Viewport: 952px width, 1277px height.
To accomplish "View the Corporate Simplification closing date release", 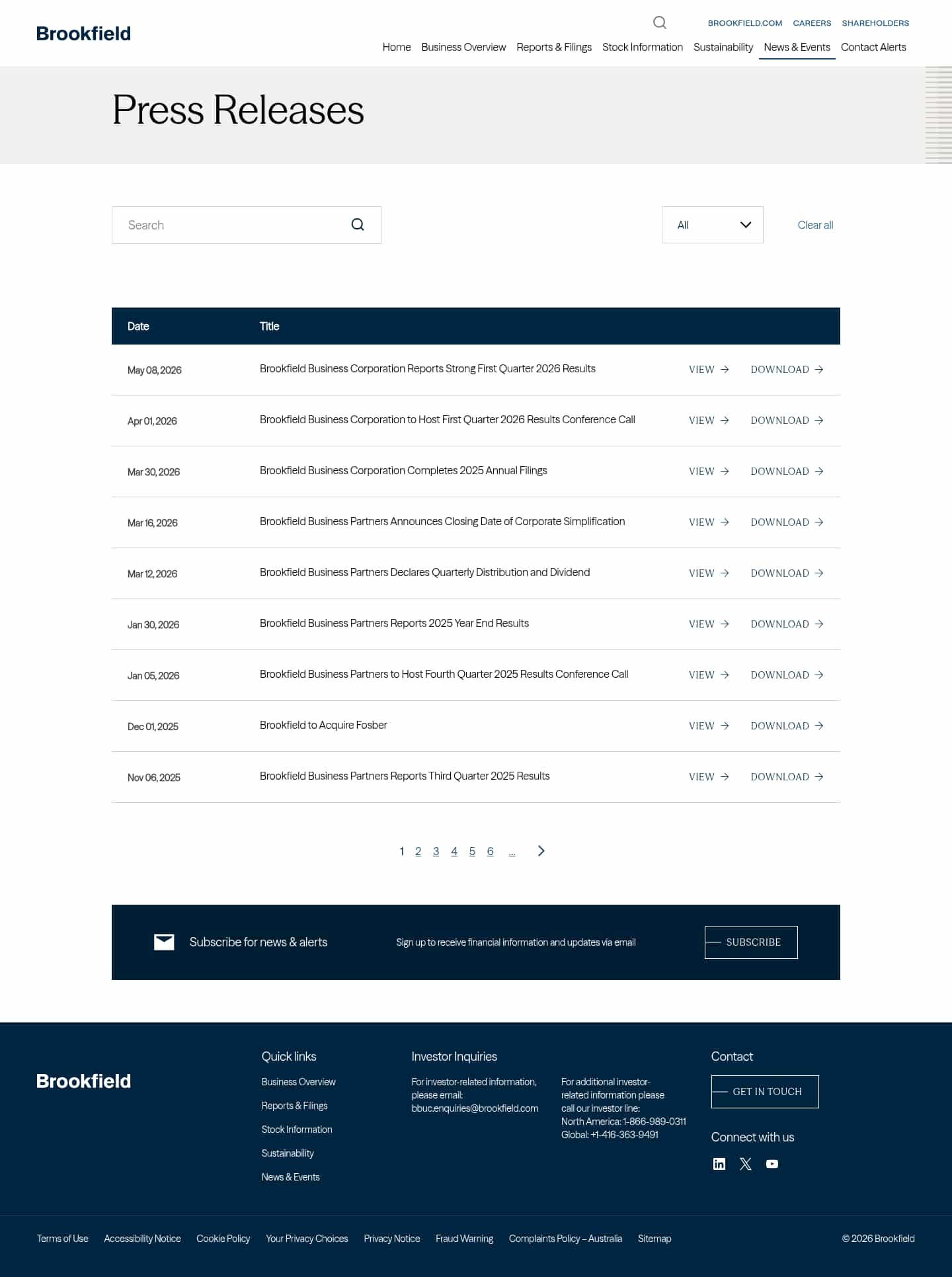I will coord(709,522).
